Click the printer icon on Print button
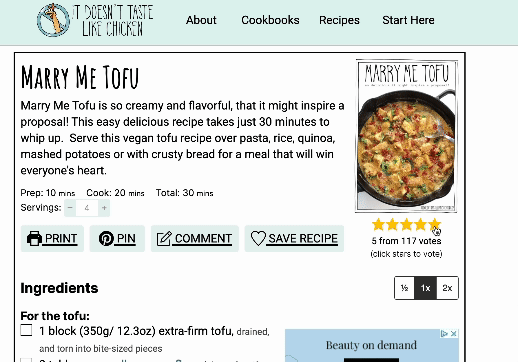 34,238
